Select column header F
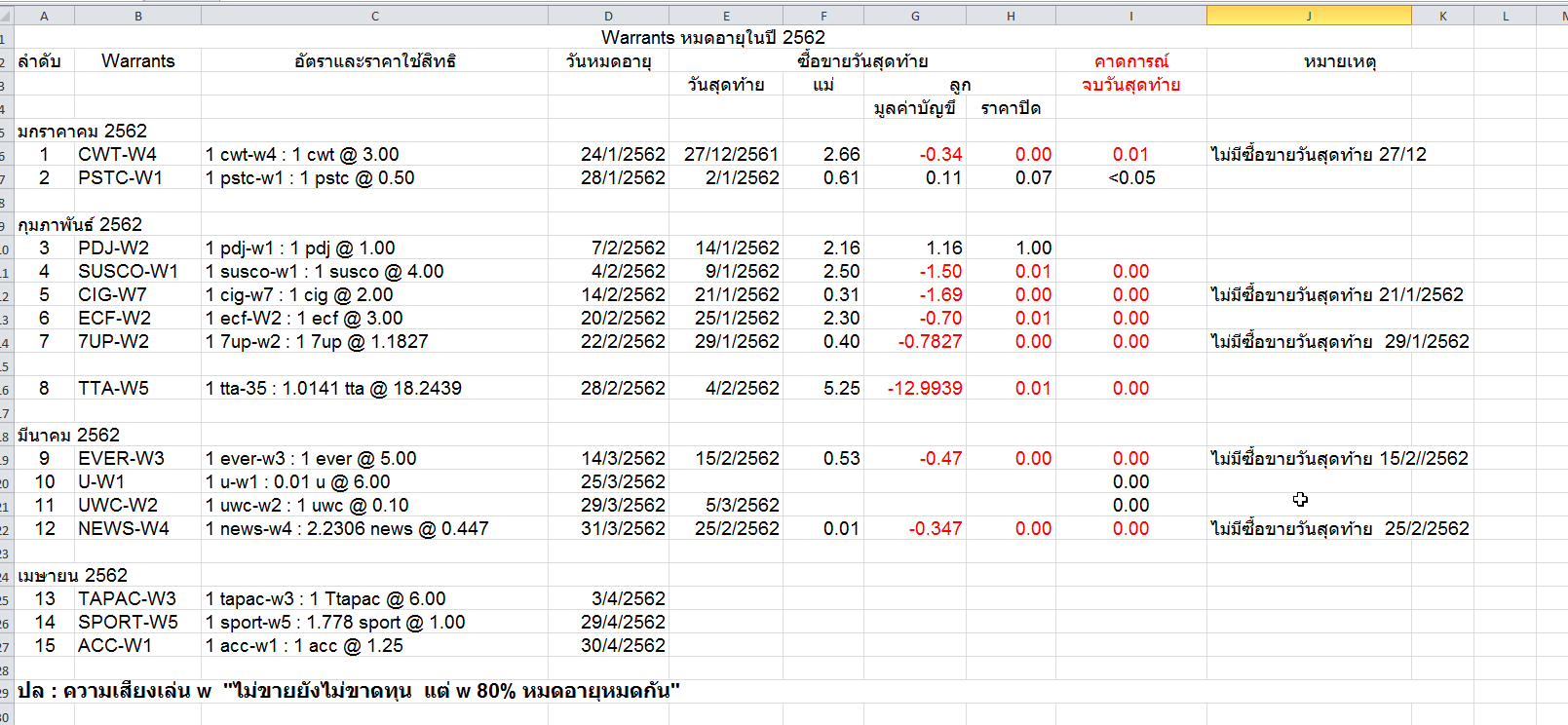 823,16
